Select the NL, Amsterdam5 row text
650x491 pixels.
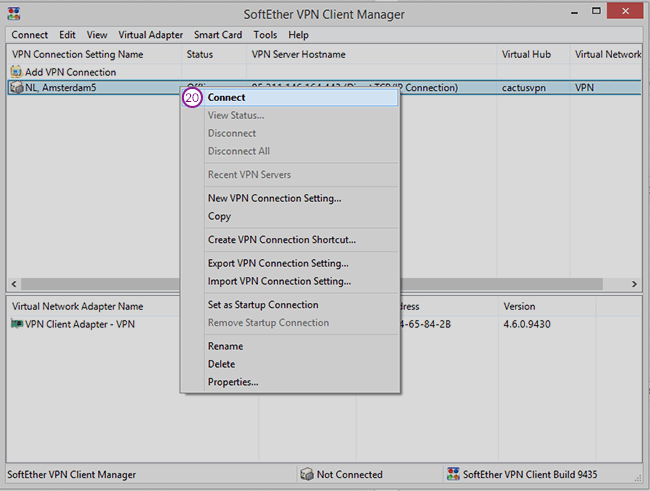61,88
